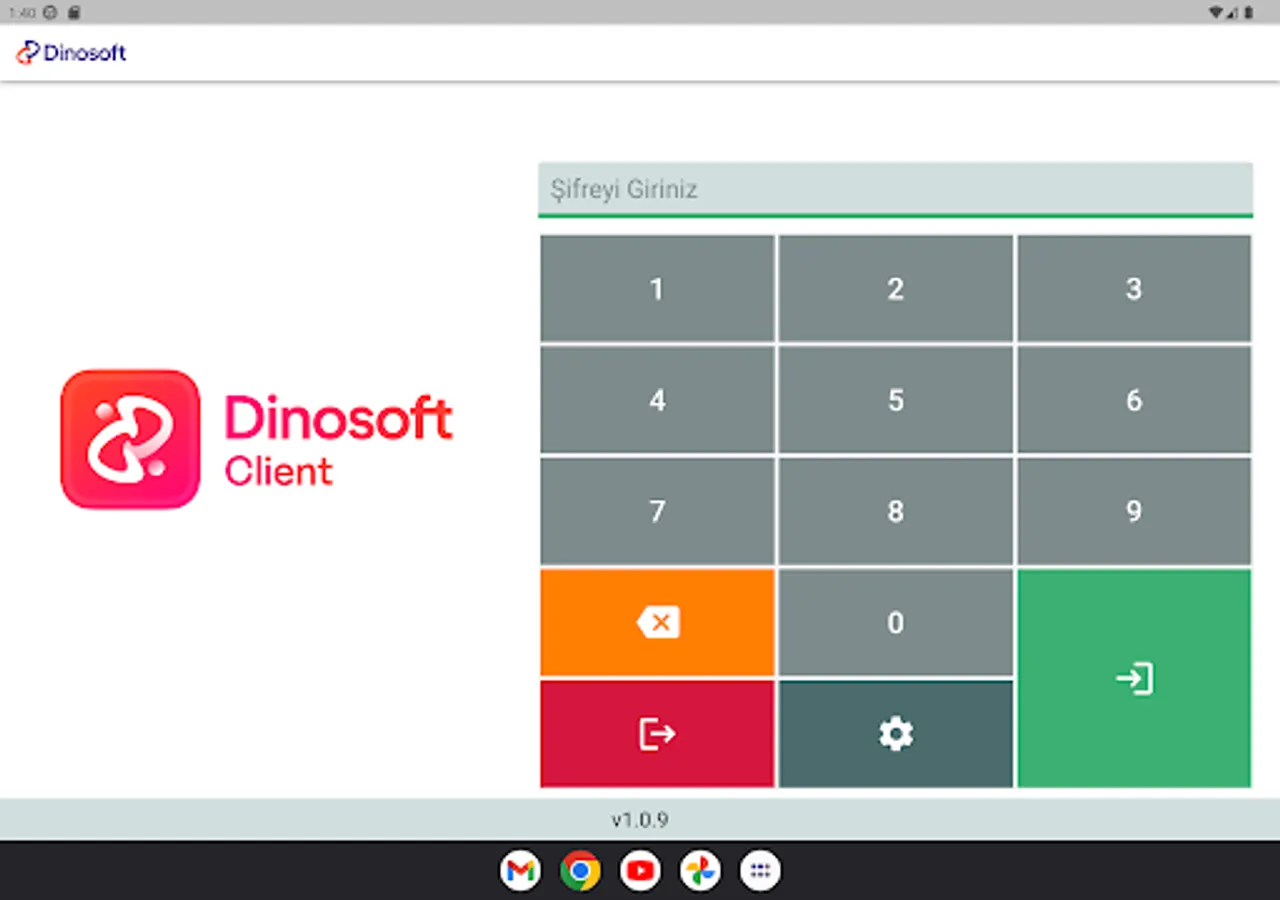
Task: Open Gmail from the dock
Action: (x=520, y=870)
